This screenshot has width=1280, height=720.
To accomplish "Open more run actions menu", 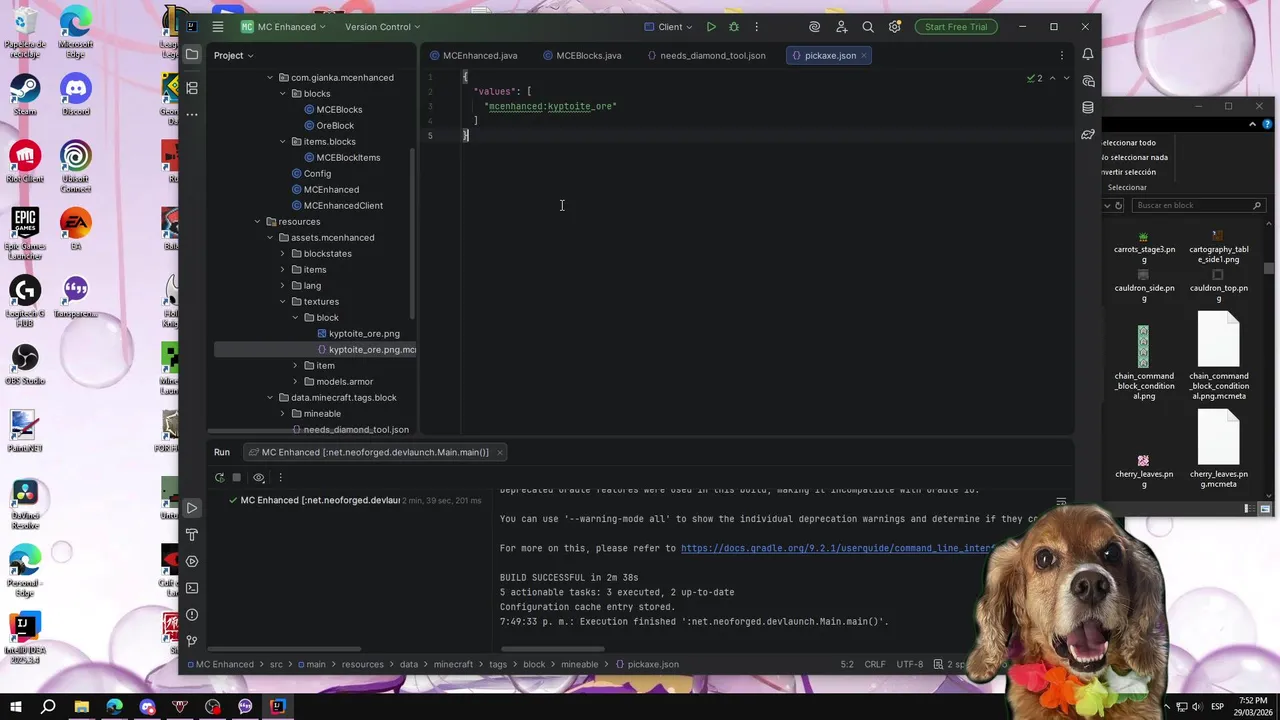I will (756, 27).
